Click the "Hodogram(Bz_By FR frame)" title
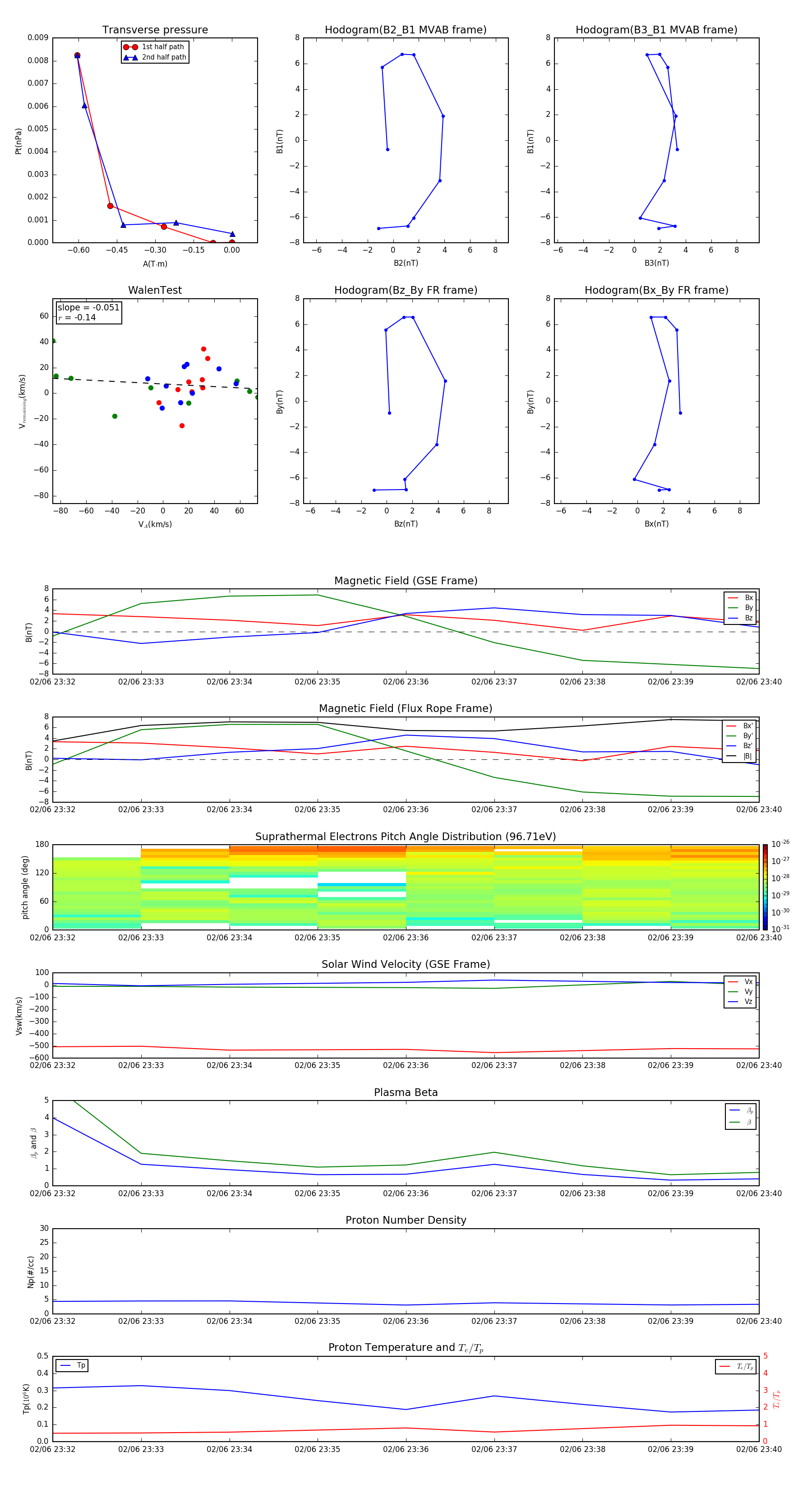This screenshot has width=812, height=1489. tap(406, 290)
